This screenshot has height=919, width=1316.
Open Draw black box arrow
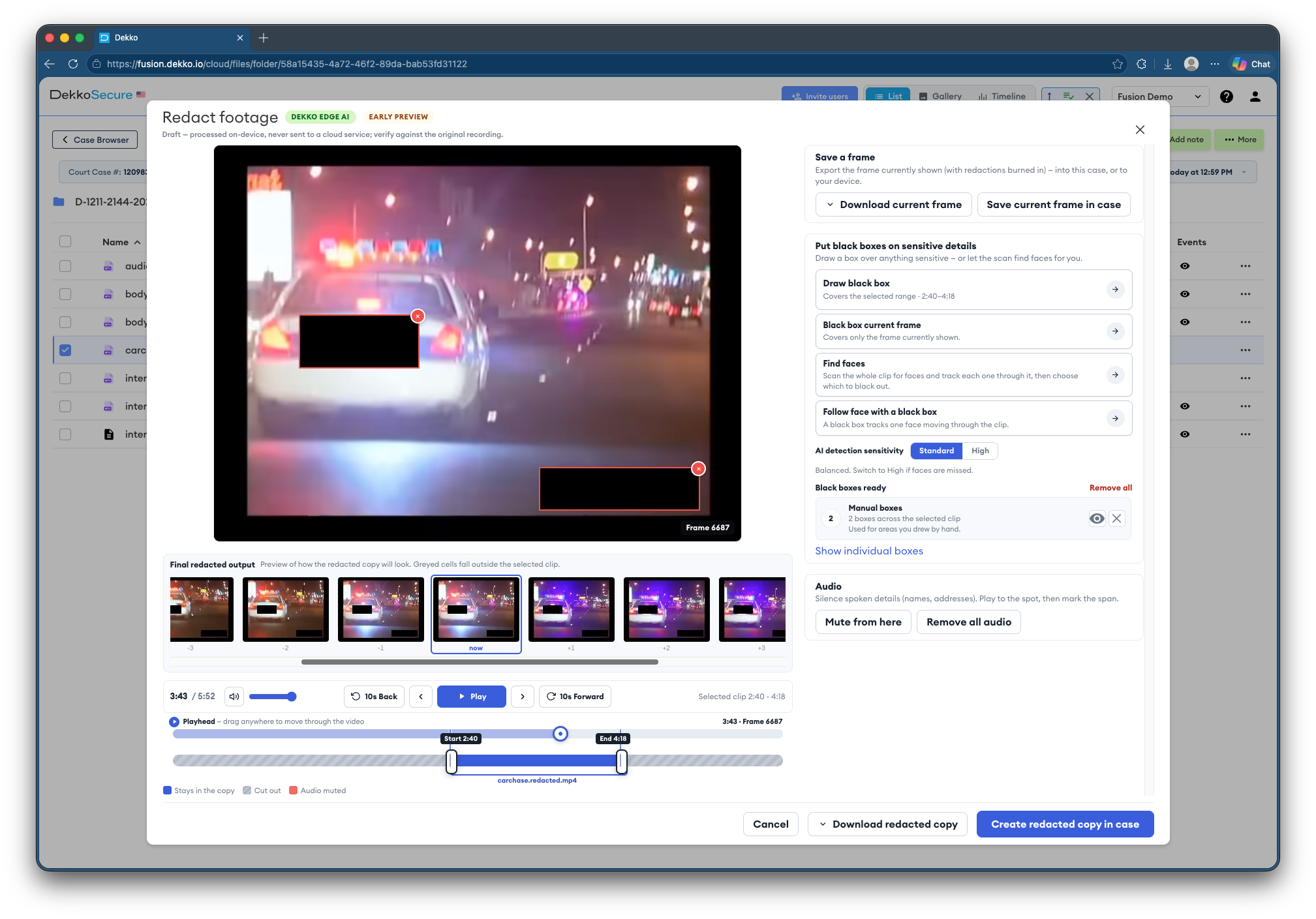pos(1116,289)
